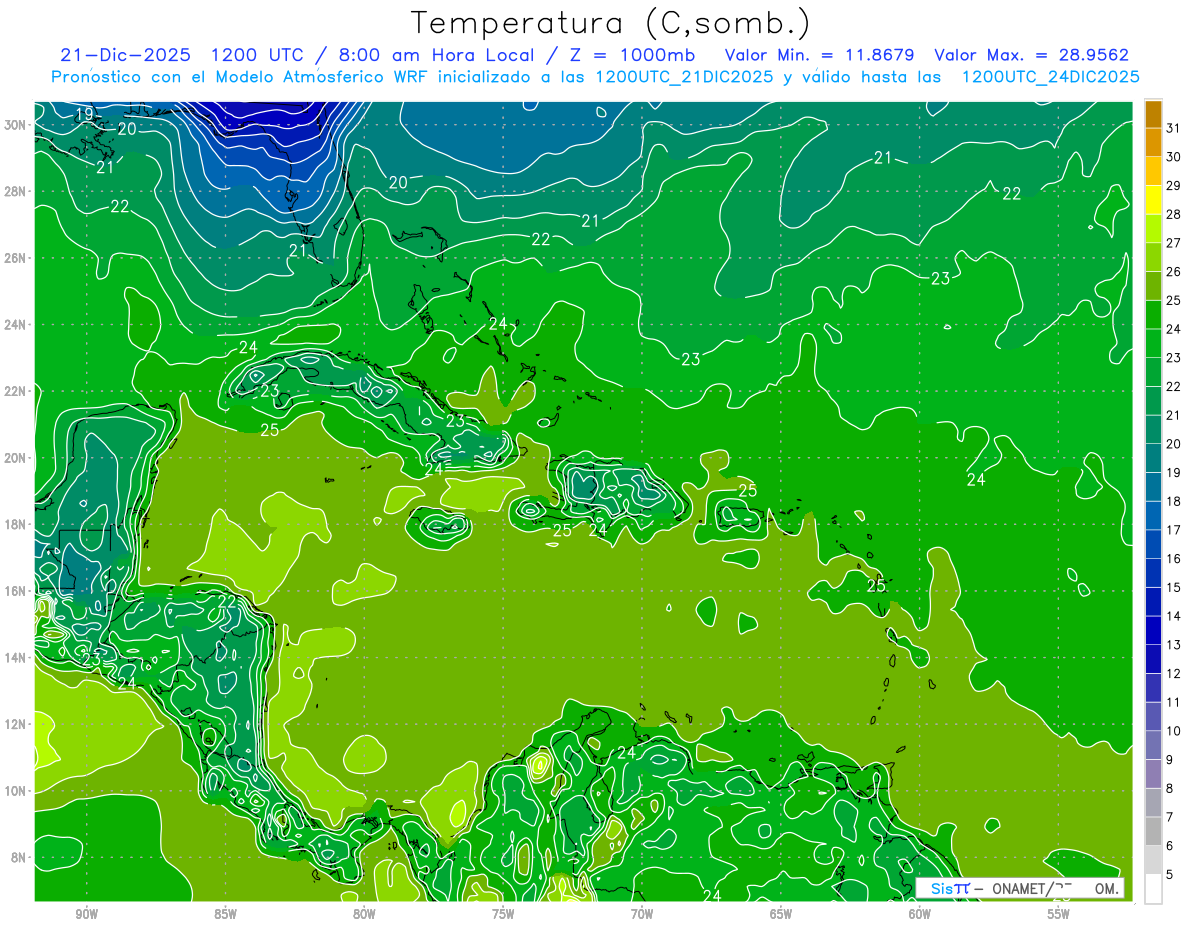1200x927 pixels.
Task: Click the 18N latitude axis label
Action: (16, 524)
